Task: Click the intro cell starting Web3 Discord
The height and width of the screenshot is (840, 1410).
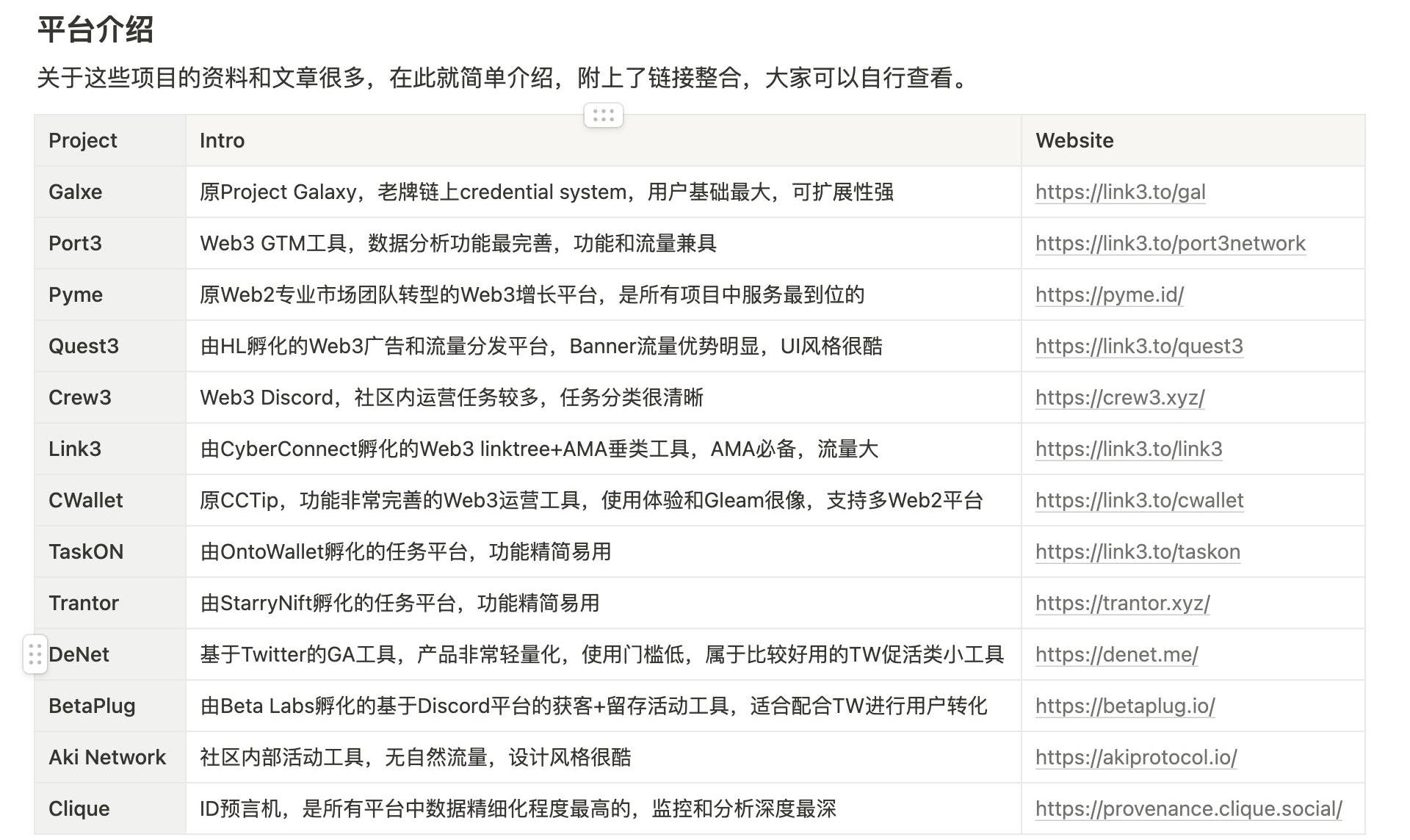Action: (x=604, y=397)
